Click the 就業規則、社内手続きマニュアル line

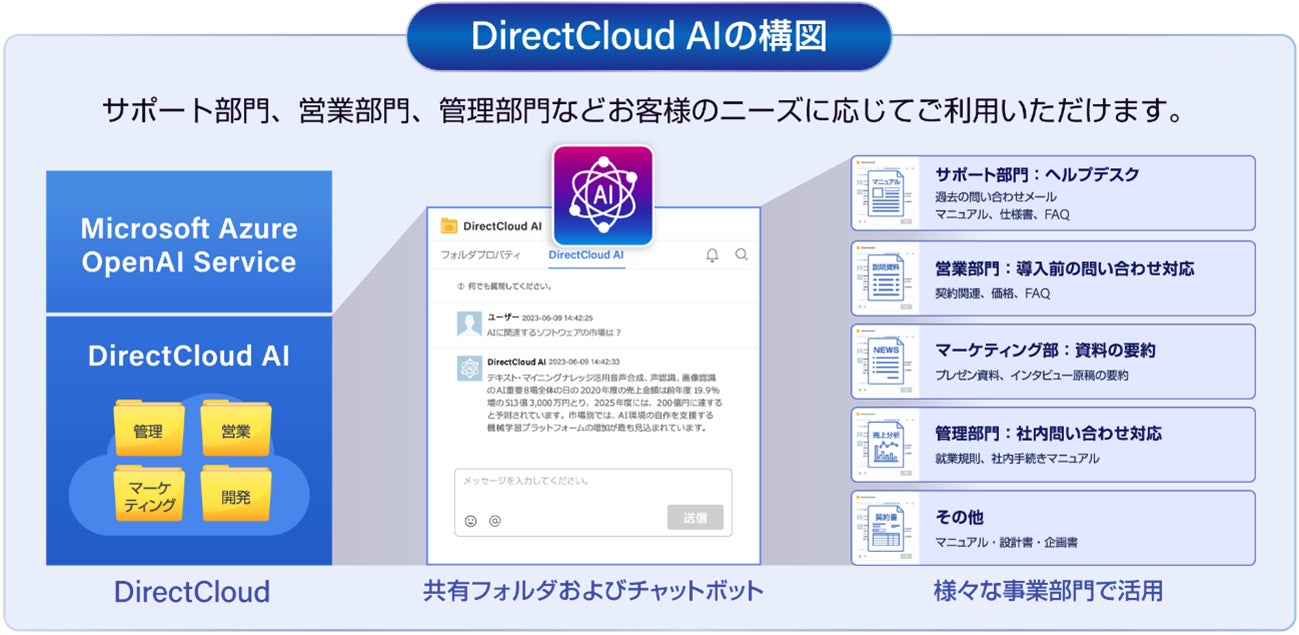click(1017, 459)
